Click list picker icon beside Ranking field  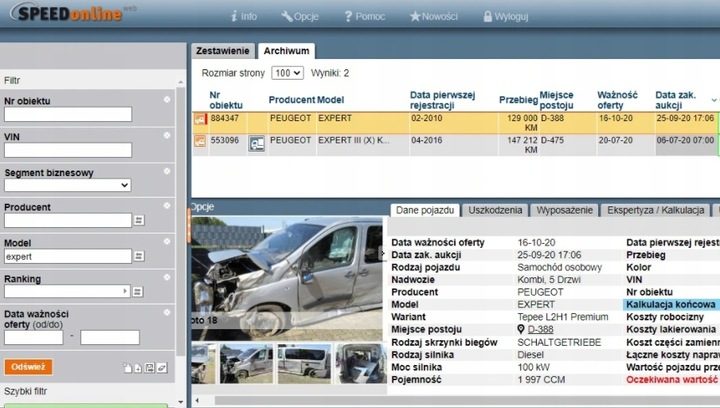pyautogui.click(x=139, y=292)
